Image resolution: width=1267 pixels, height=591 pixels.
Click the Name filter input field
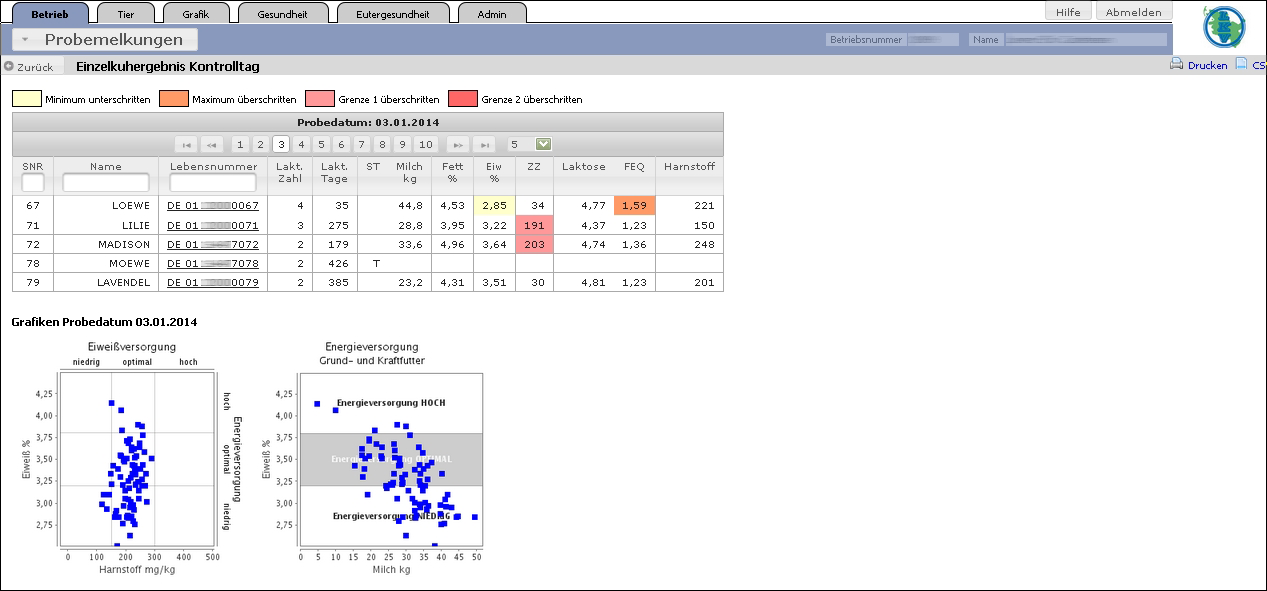click(105, 183)
